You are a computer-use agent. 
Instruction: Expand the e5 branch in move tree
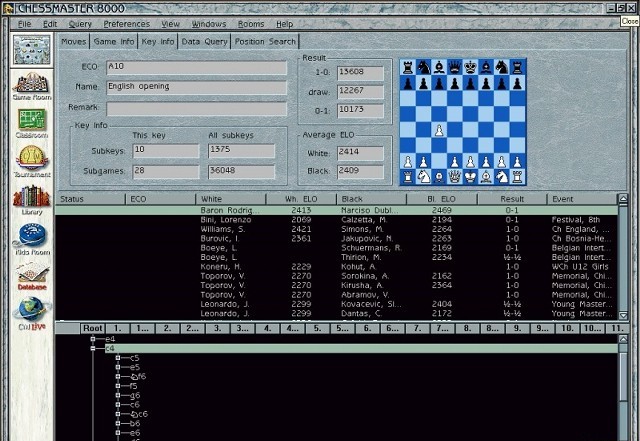[119, 367]
